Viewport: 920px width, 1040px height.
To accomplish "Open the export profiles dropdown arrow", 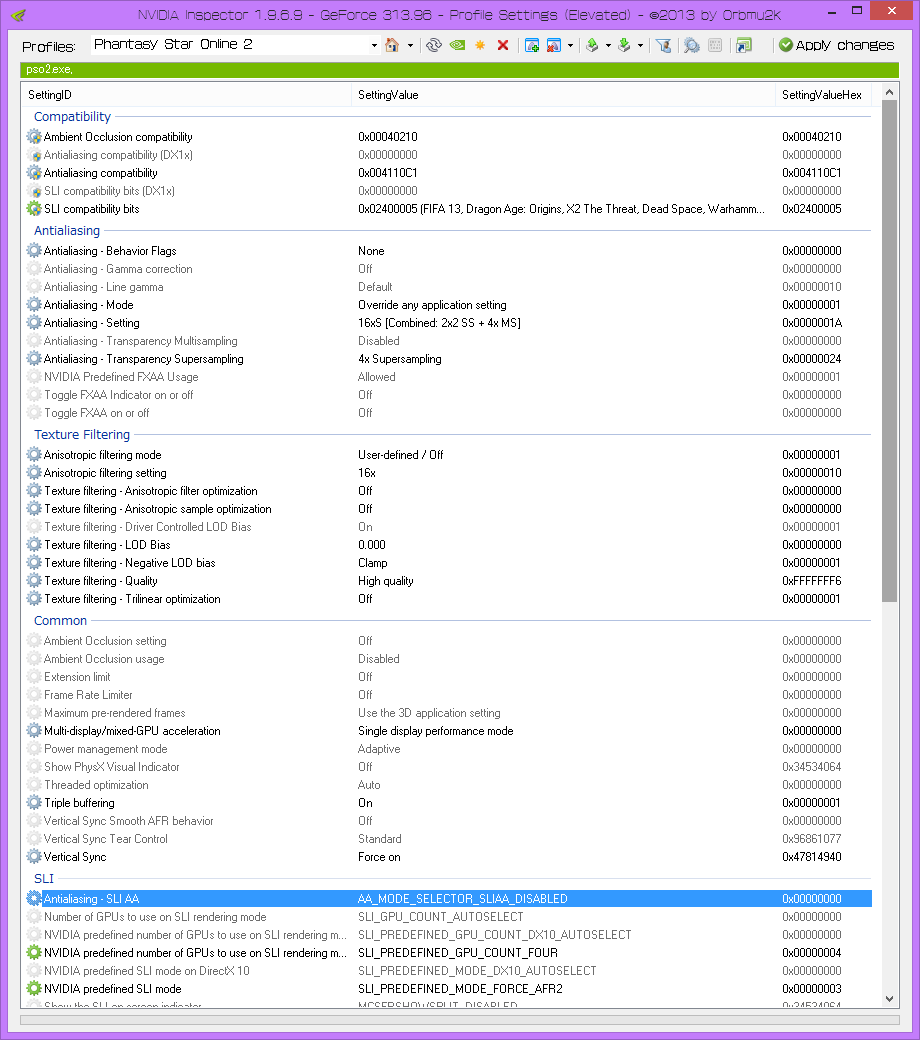I will (608, 46).
